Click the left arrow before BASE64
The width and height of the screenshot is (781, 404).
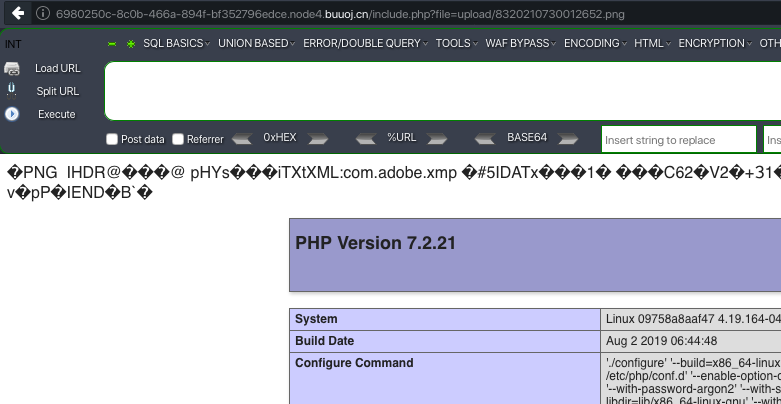coord(485,139)
